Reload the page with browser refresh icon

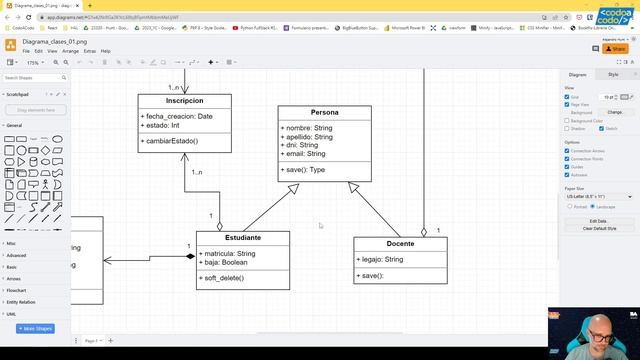(x=29, y=18)
